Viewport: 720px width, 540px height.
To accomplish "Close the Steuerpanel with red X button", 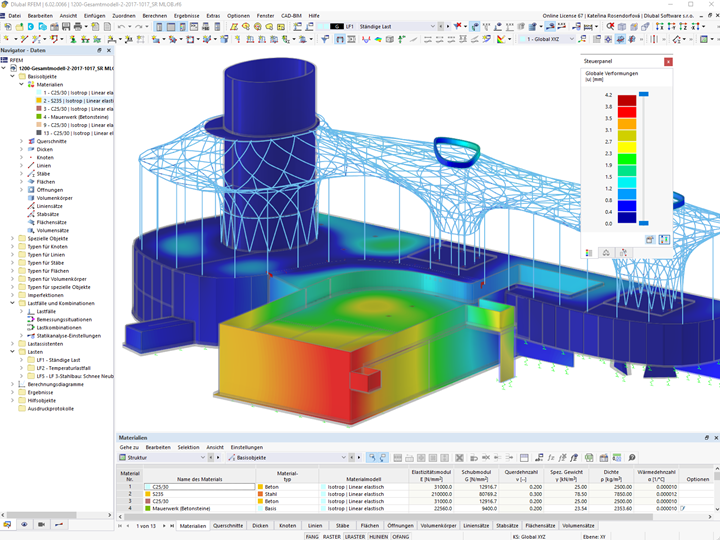I will [668, 62].
